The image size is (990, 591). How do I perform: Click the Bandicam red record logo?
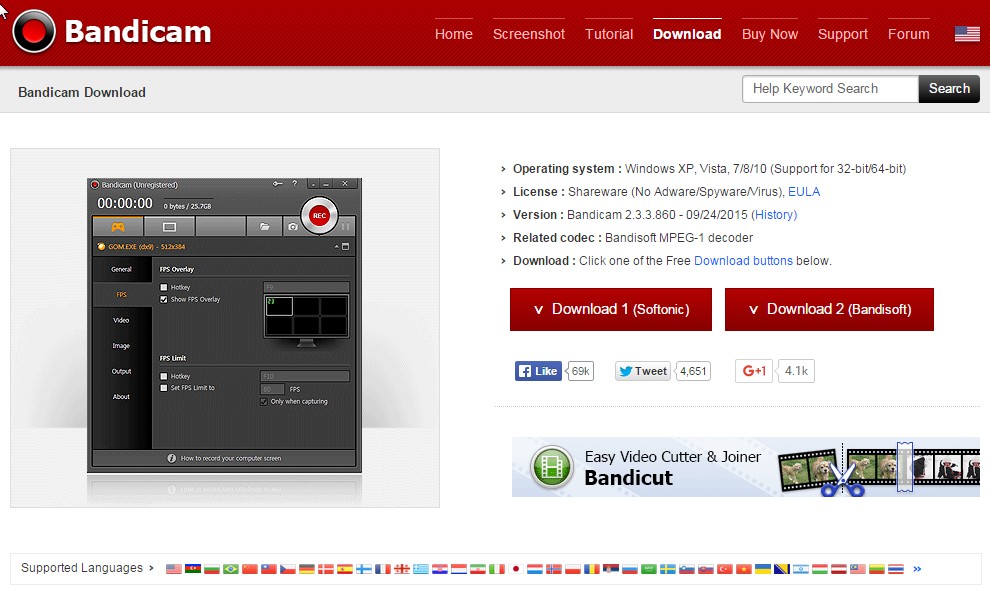pos(34,32)
